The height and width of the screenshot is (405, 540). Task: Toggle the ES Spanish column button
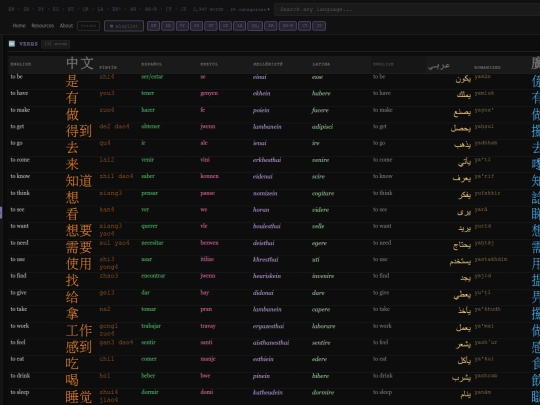(x=196, y=26)
